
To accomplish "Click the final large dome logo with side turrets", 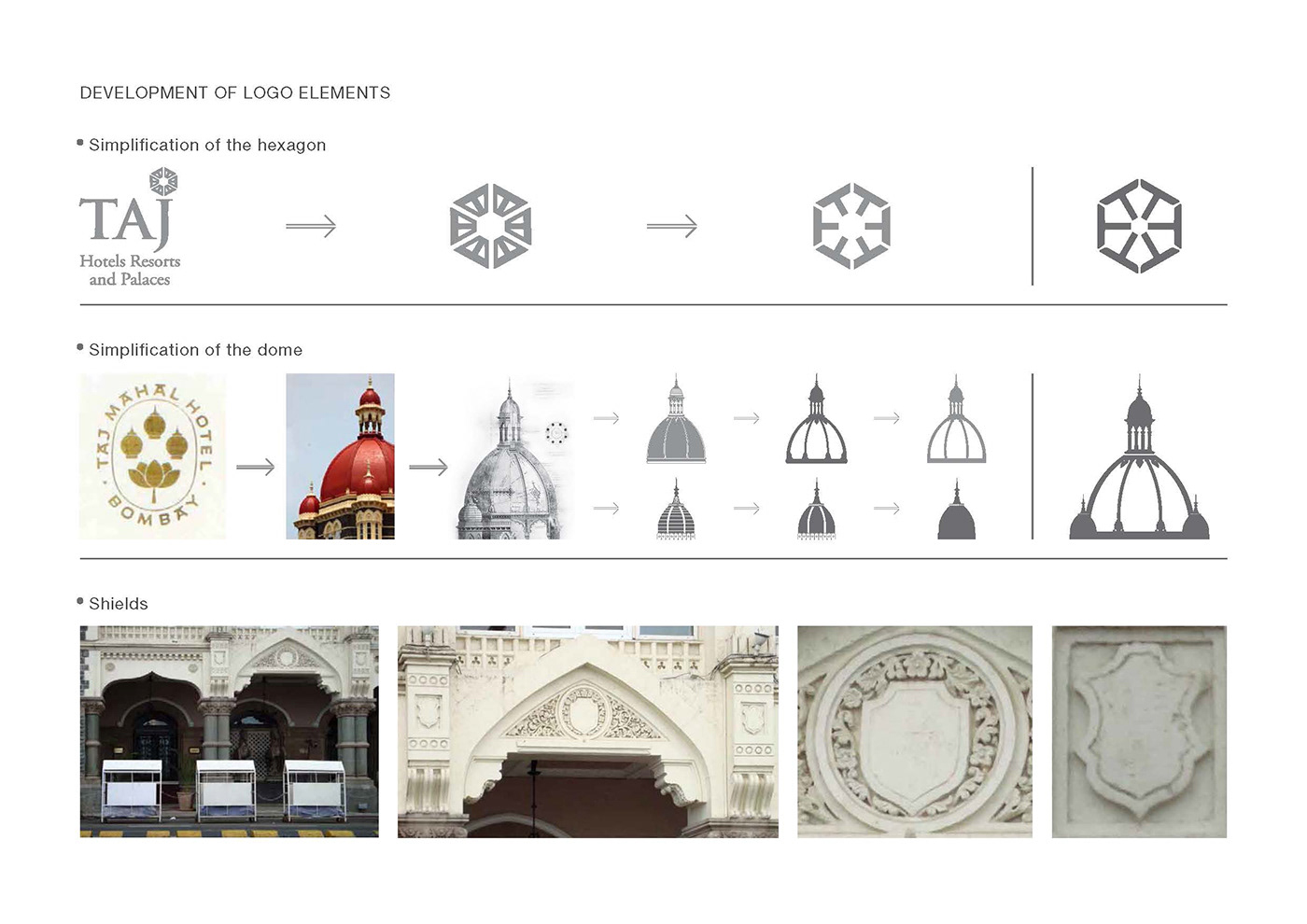I will [1139, 457].
